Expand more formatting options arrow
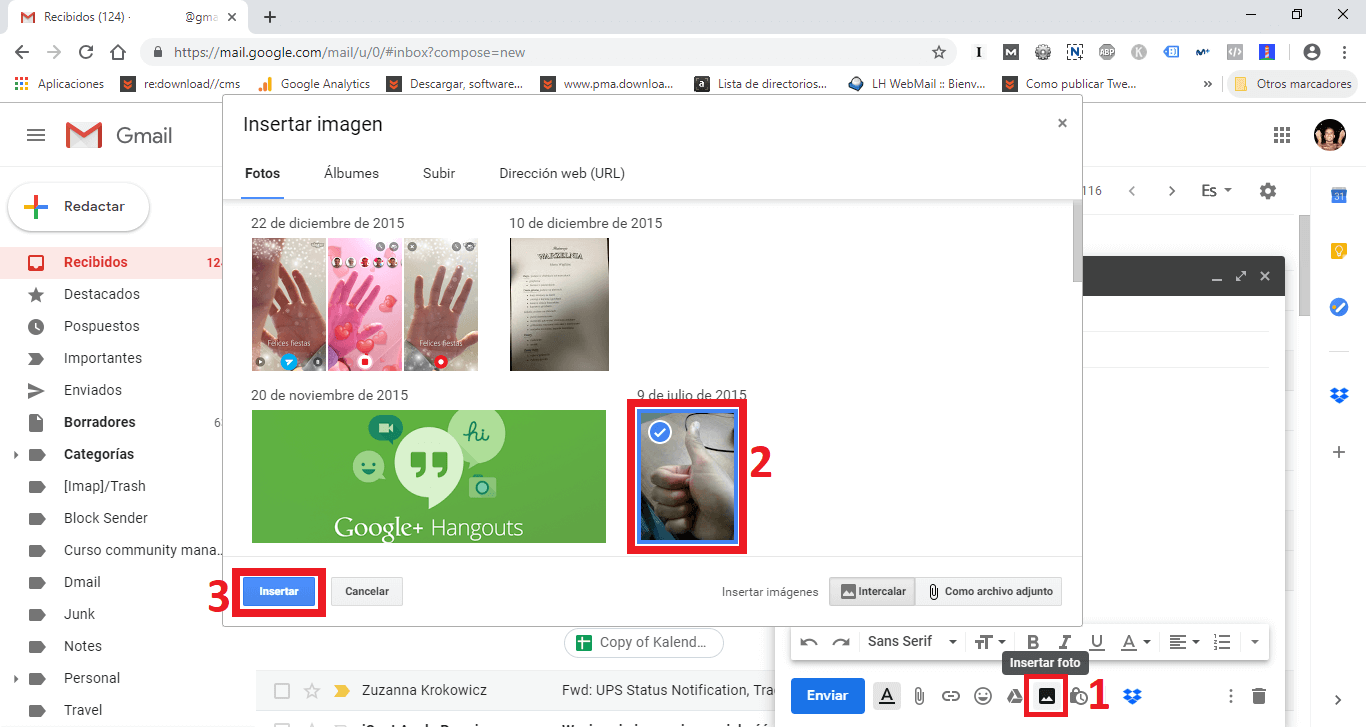Image resolution: width=1366 pixels, height=727 pixels. [1254, 642]
